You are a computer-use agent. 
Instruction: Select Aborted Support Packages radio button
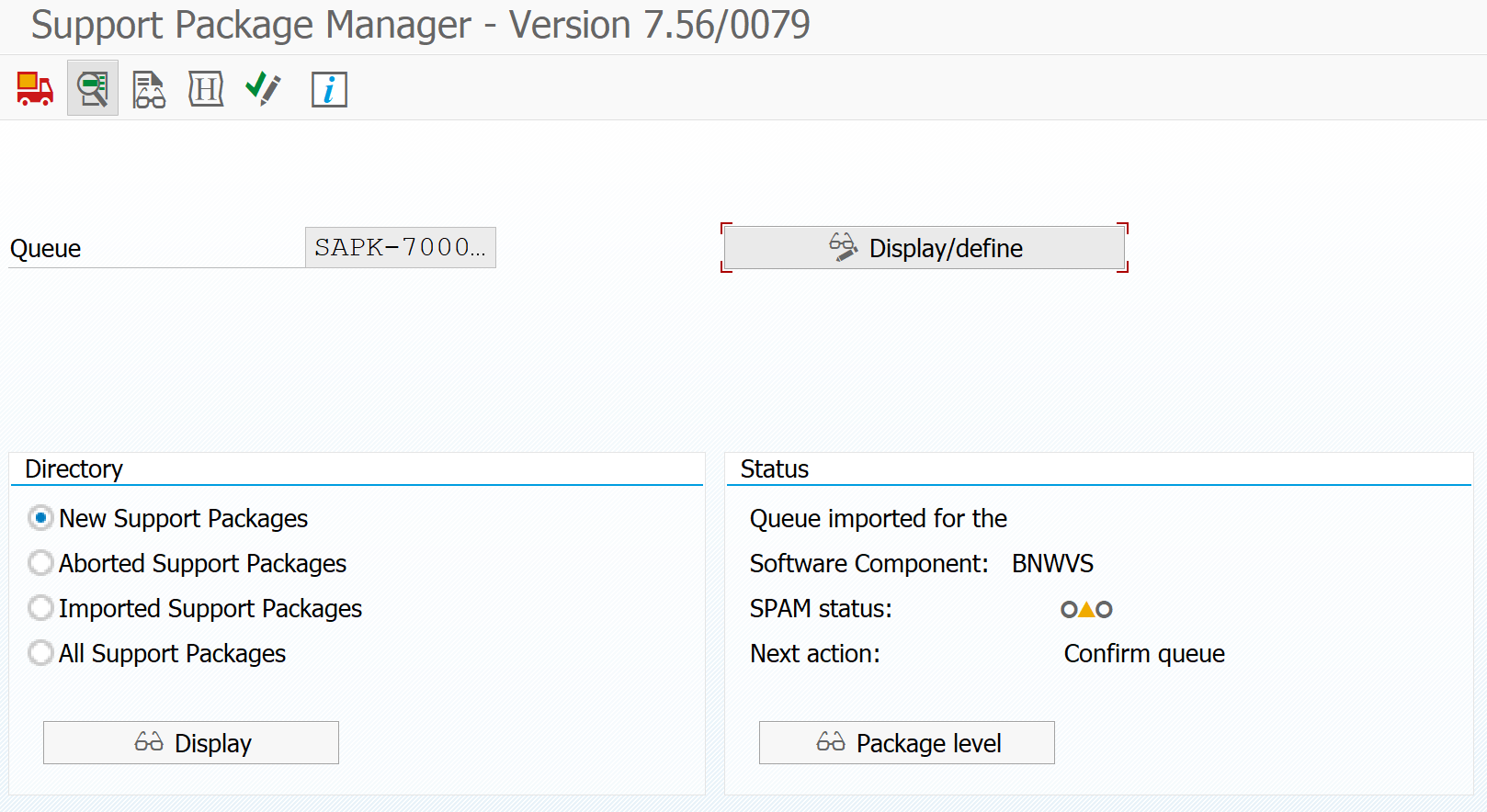pyautogui.click(x=40, y=563)
